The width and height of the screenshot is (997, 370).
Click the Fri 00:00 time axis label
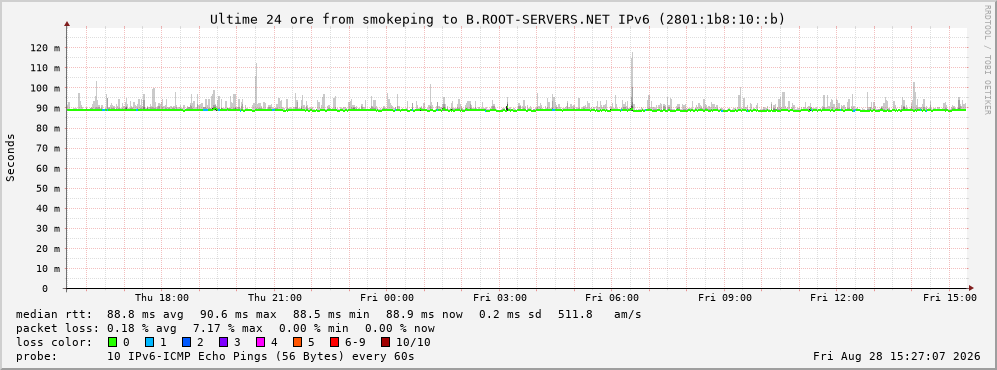point(387,298)
